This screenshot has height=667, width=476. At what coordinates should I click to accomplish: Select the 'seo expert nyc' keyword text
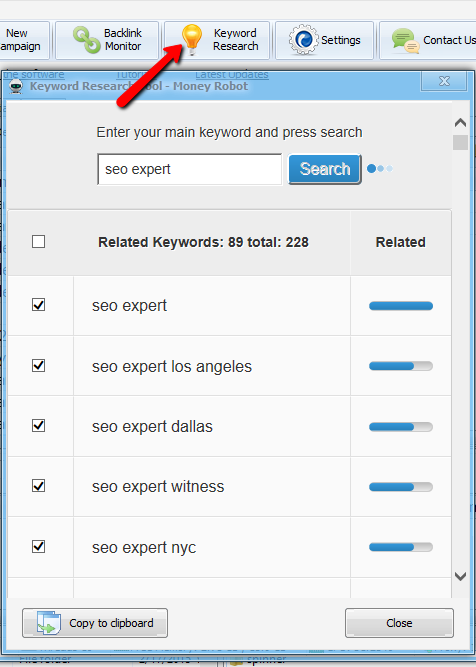144,548
